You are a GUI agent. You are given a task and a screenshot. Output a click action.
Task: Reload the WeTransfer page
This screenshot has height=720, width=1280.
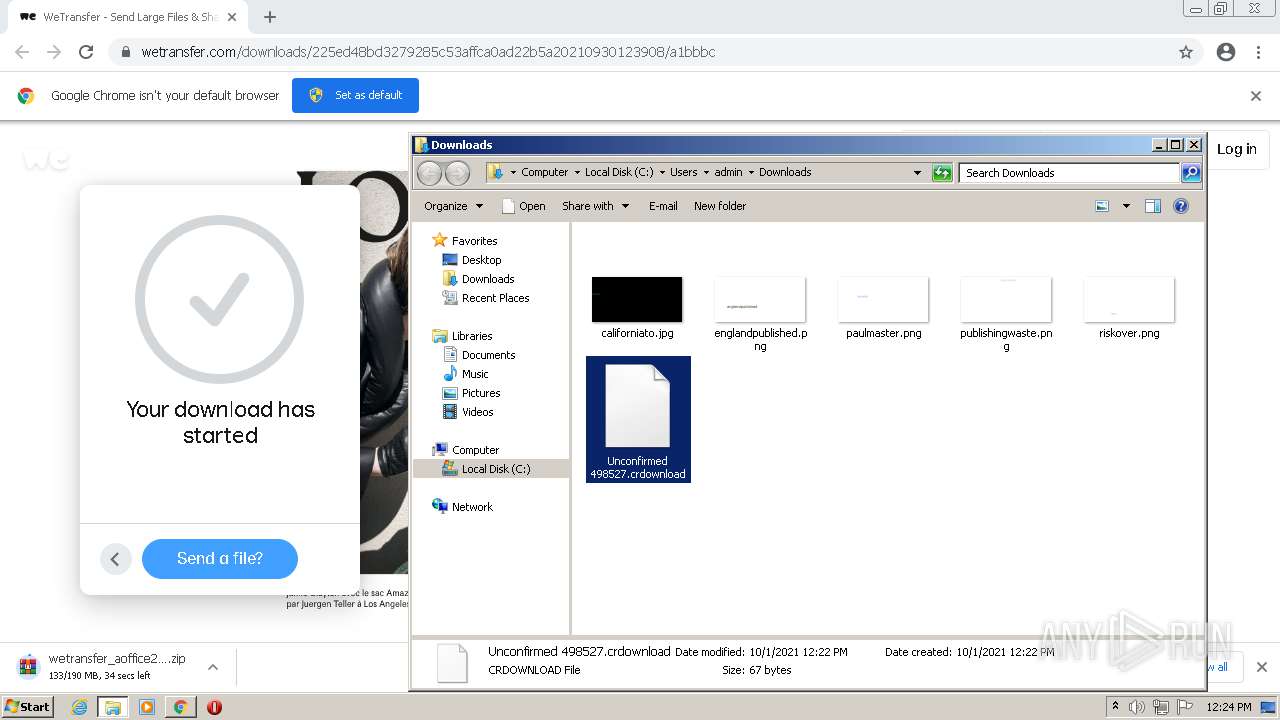[86, 52]
